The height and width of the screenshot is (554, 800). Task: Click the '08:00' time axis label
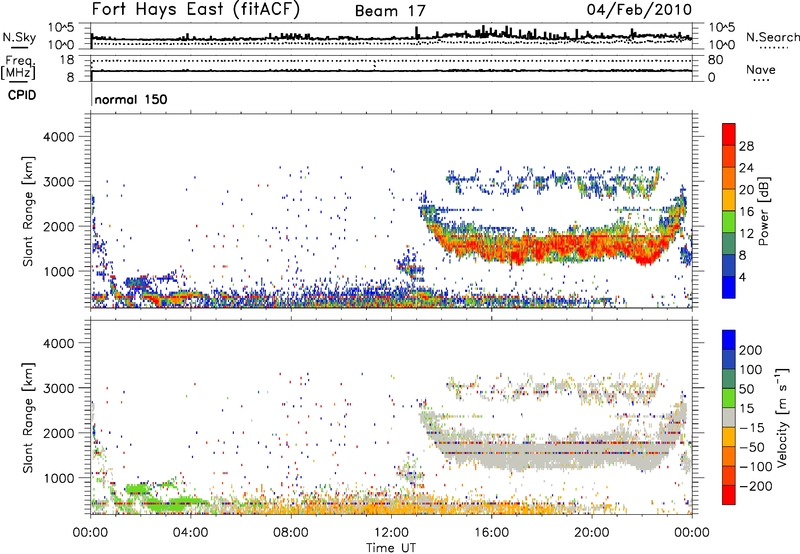tap(291, 533)
